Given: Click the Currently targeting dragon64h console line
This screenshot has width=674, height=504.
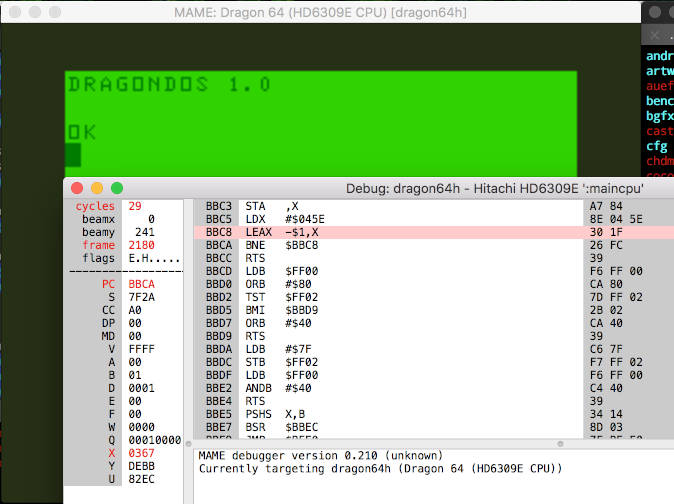Looking at the screenshot, I should click(x=380, y=468).
